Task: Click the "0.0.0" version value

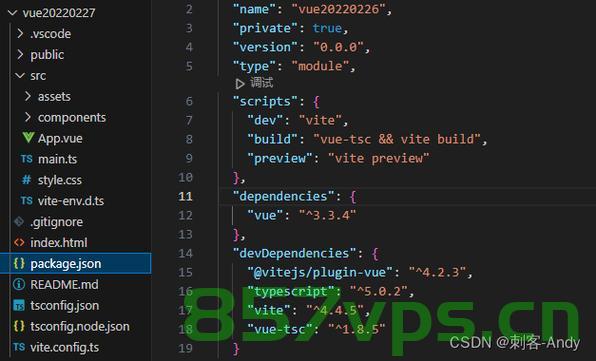Action: [x=338, y=47]
